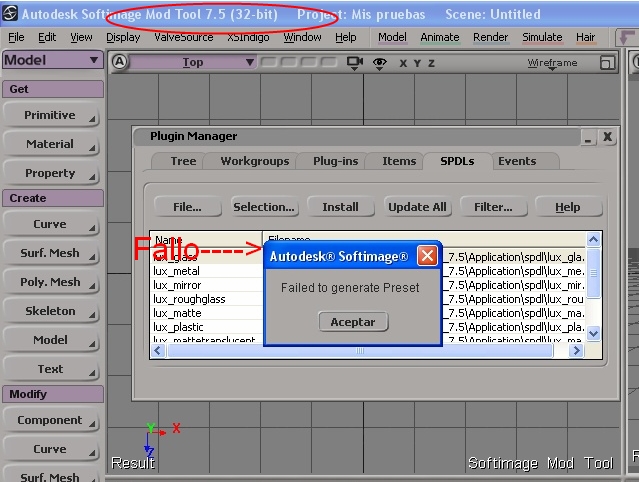Open the camera icon menu in viewport
This screenshot has height=482, width=639.
tap(355, 63)
